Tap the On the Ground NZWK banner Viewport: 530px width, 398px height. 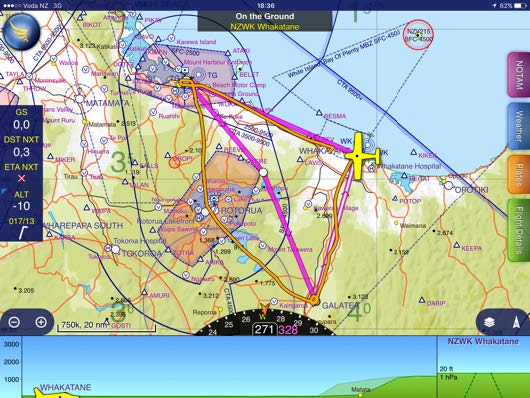click(265, 21)
